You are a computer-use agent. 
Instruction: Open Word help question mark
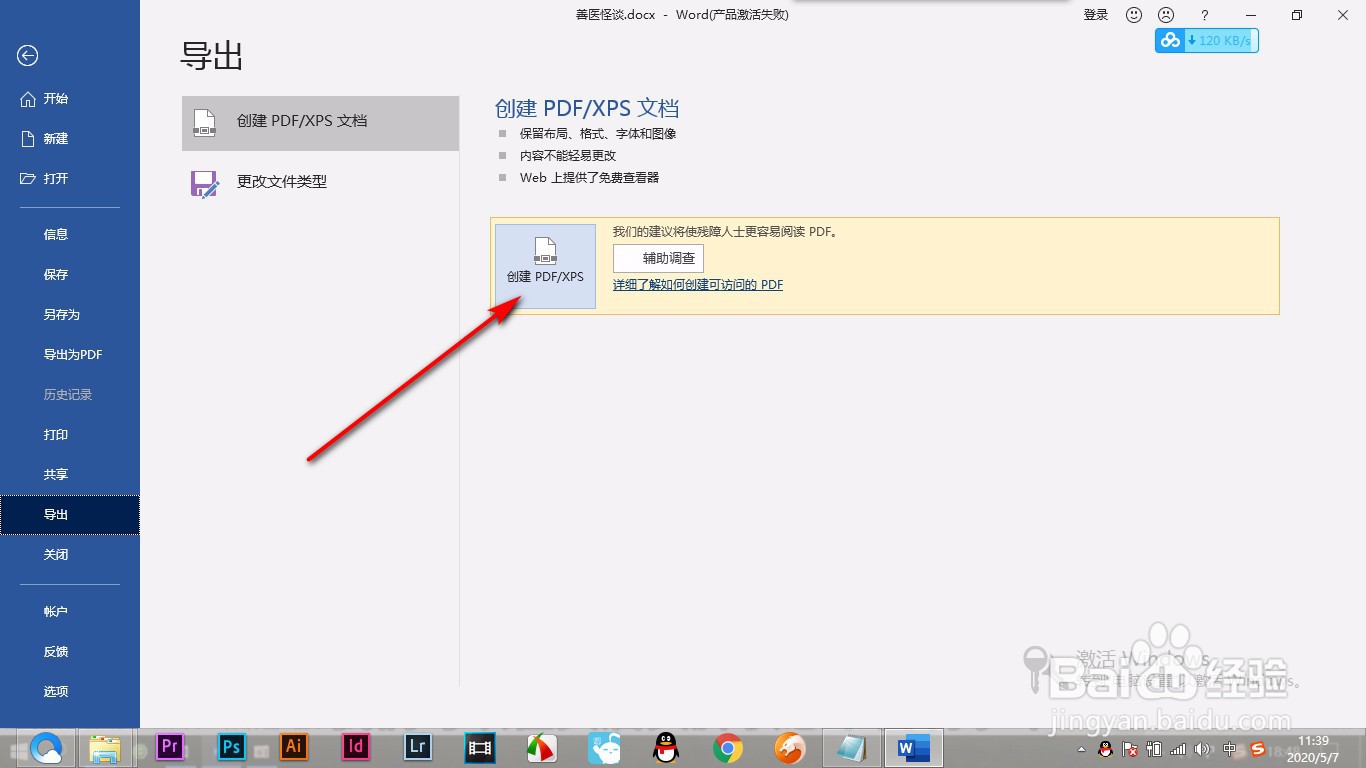point(1205,15)
